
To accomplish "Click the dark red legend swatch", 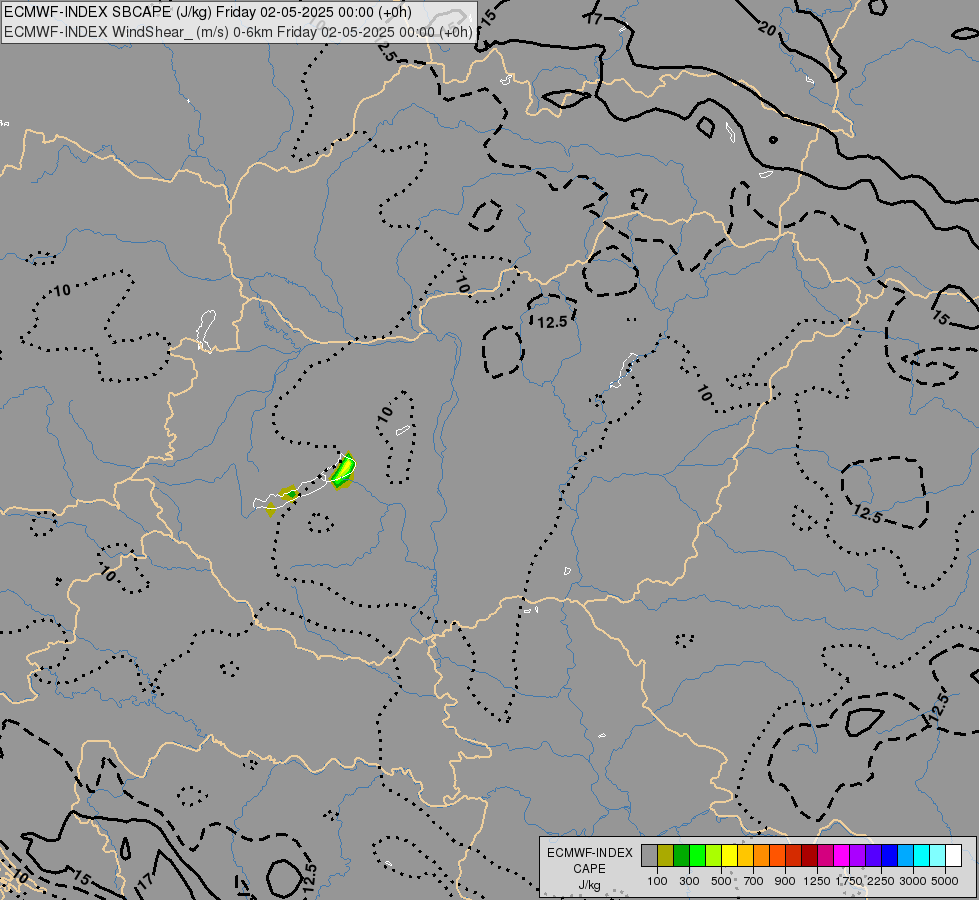I will tap(809, 855).
